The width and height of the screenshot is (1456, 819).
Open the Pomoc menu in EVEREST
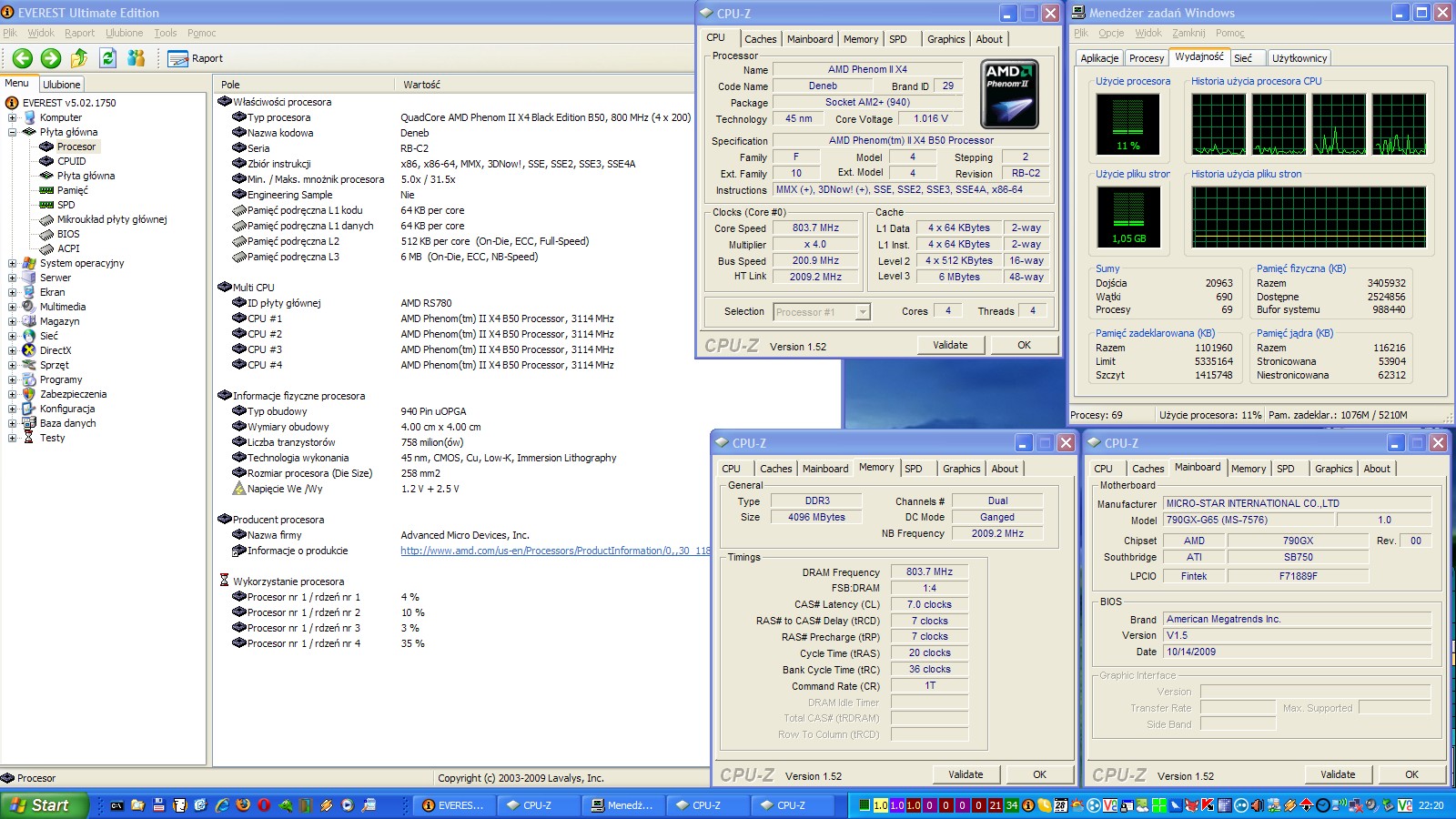[x=202, y=33]
